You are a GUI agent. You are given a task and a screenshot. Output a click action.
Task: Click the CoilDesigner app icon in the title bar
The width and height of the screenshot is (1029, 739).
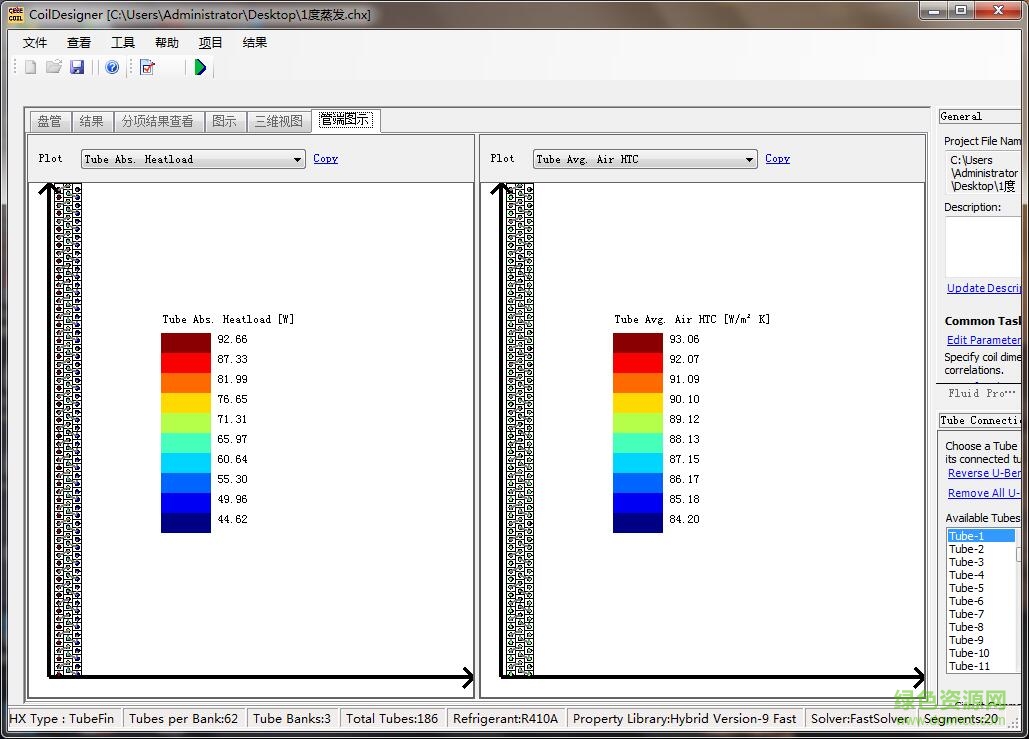coord(15,14)
